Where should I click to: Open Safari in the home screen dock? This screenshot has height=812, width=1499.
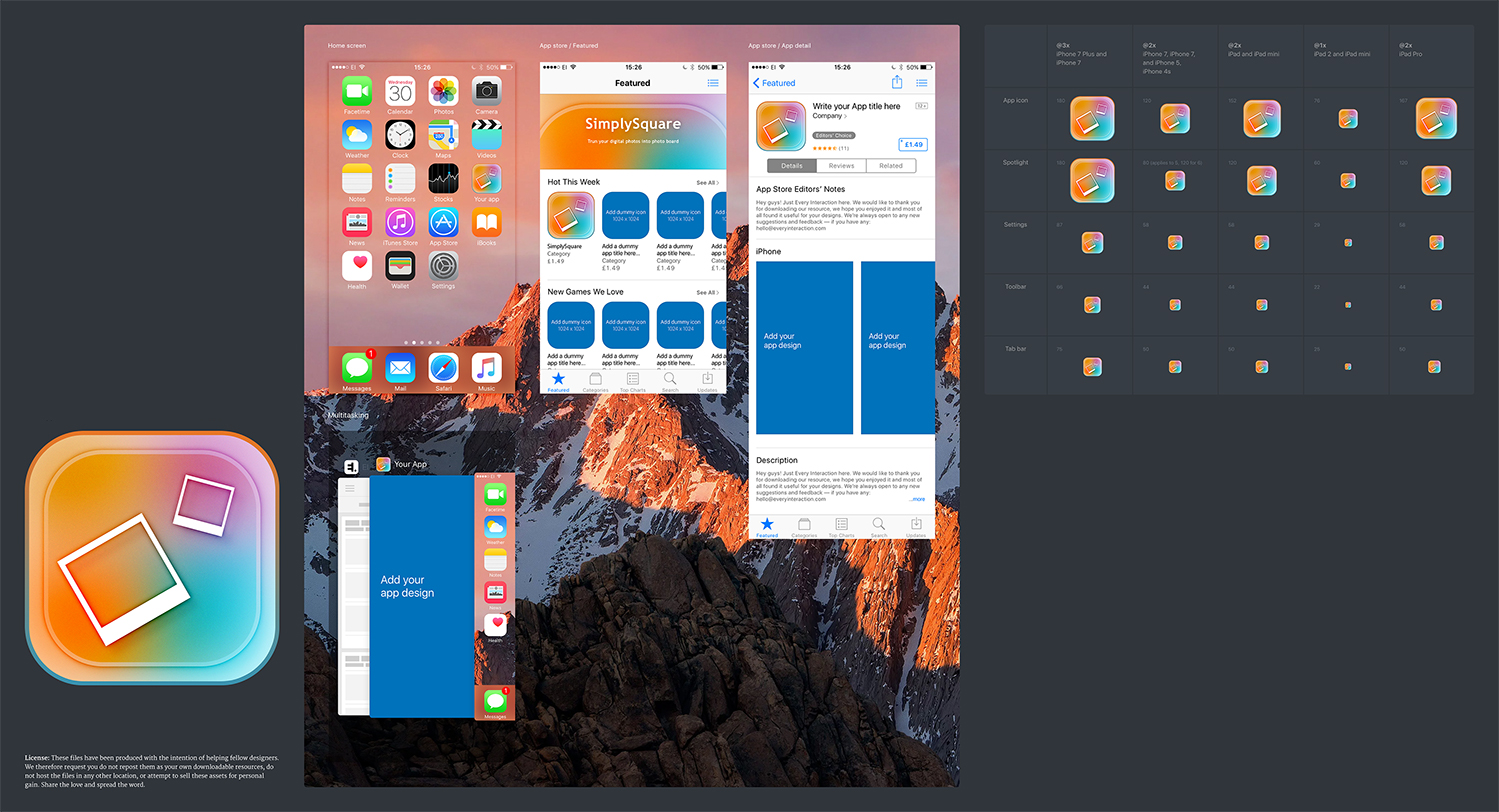coord(443,368)
